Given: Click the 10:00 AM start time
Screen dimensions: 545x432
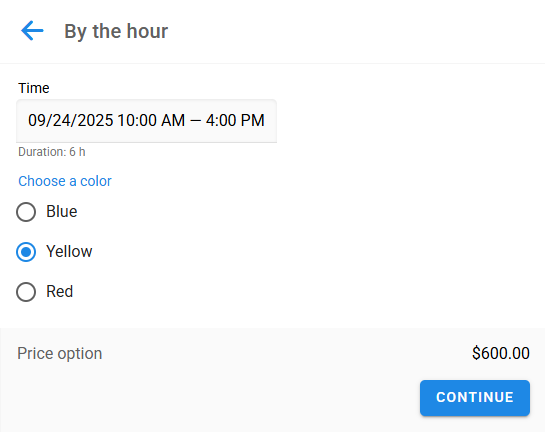Looking at the screenshot, I should click(x=151, y=120).
